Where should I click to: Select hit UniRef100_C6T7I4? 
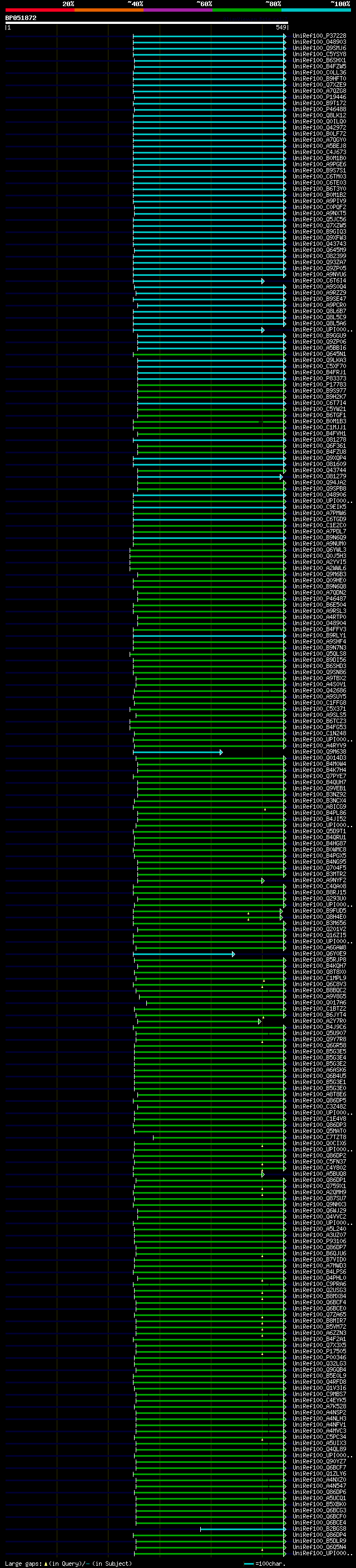[319, 404]
